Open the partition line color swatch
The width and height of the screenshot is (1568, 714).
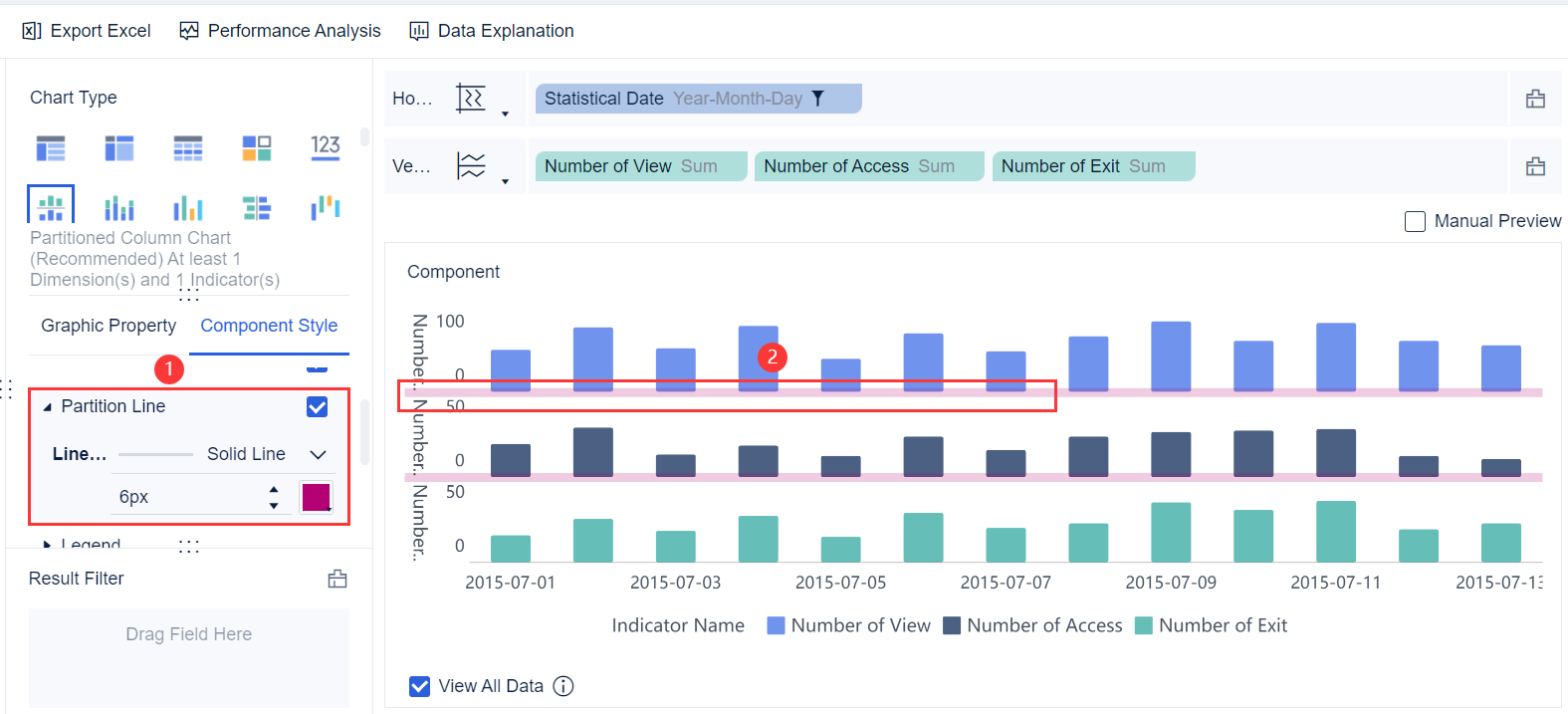pos(316,497)
